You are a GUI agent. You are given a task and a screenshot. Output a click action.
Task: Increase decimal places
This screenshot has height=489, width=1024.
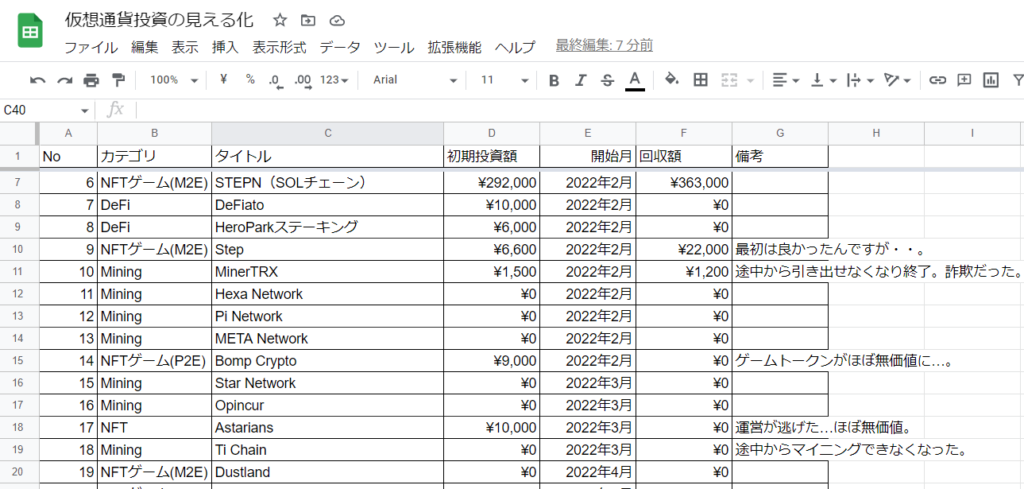click(x=302, y=80)
